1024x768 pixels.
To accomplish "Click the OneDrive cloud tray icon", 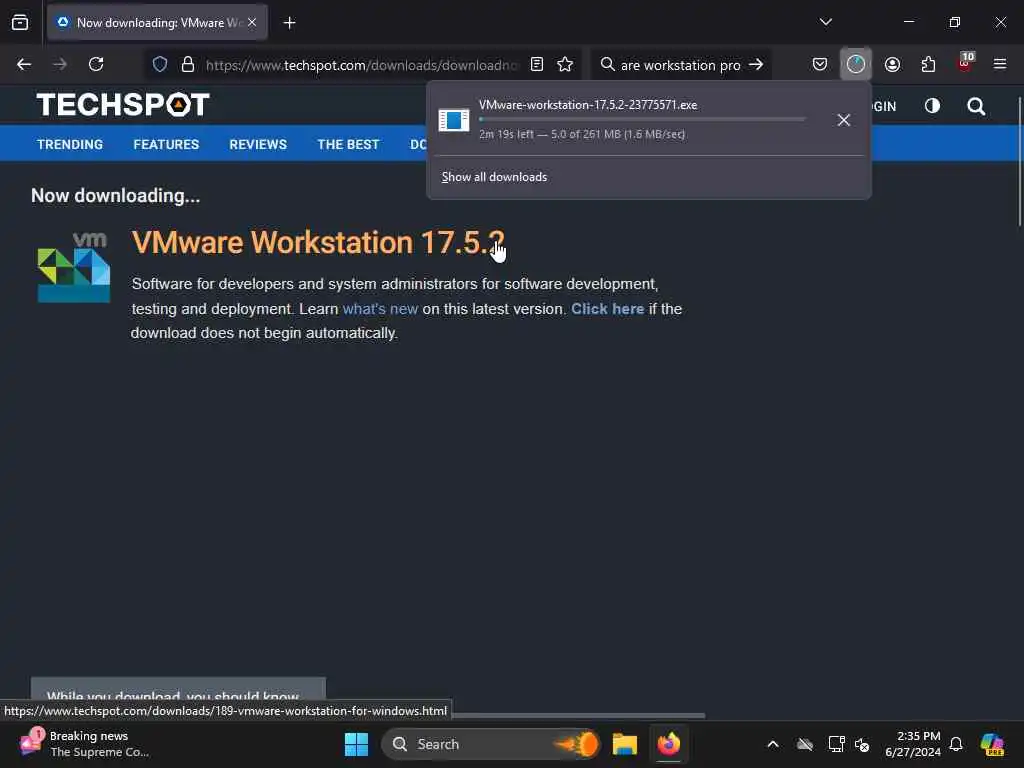I will point(805,744).
